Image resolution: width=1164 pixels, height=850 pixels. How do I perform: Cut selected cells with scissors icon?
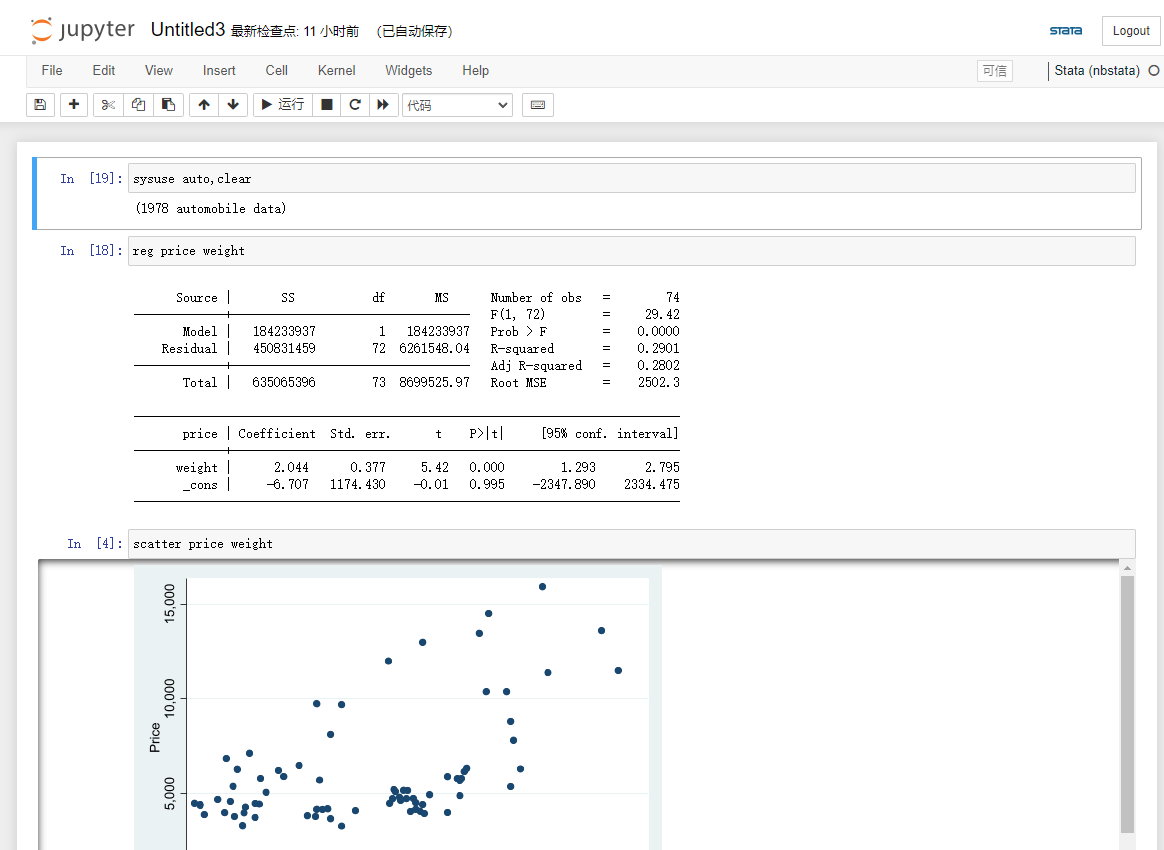108,105
